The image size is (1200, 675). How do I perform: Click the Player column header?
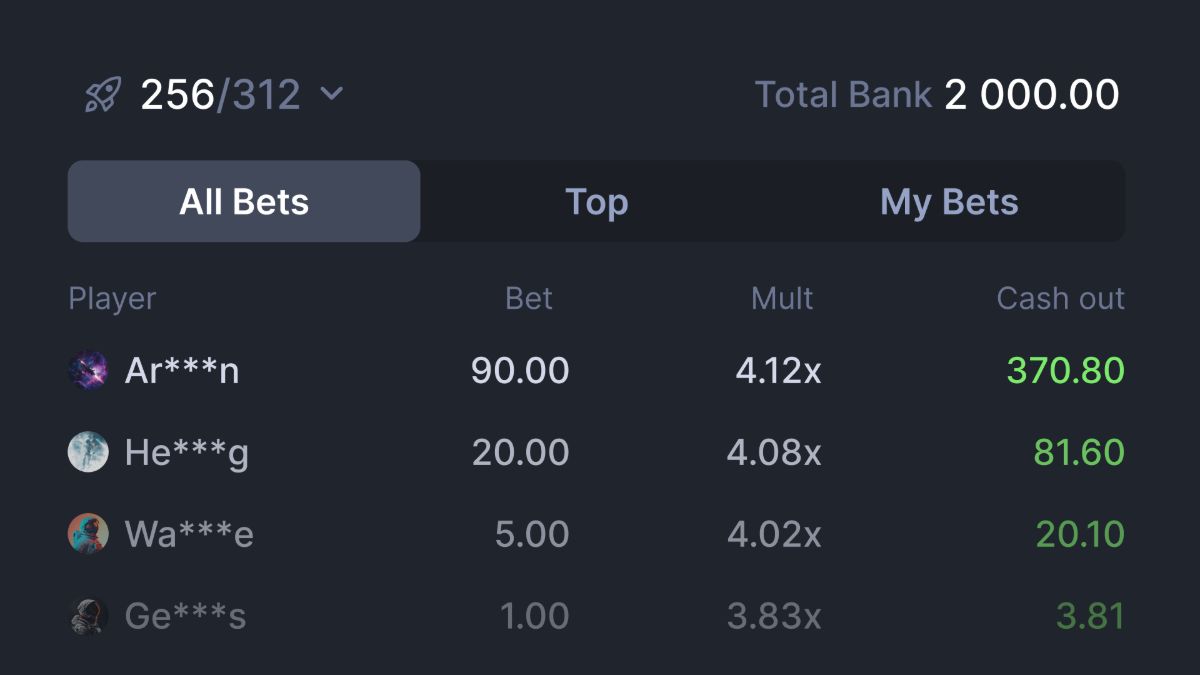point(112,299)
